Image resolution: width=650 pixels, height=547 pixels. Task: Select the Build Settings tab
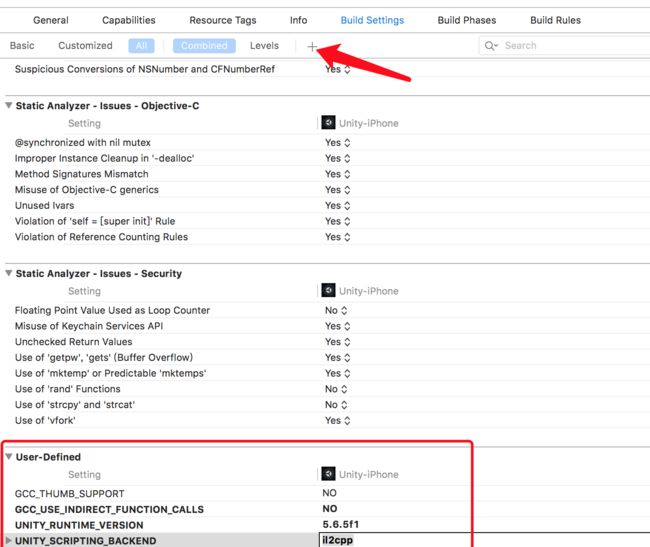[x=372, y=20]
